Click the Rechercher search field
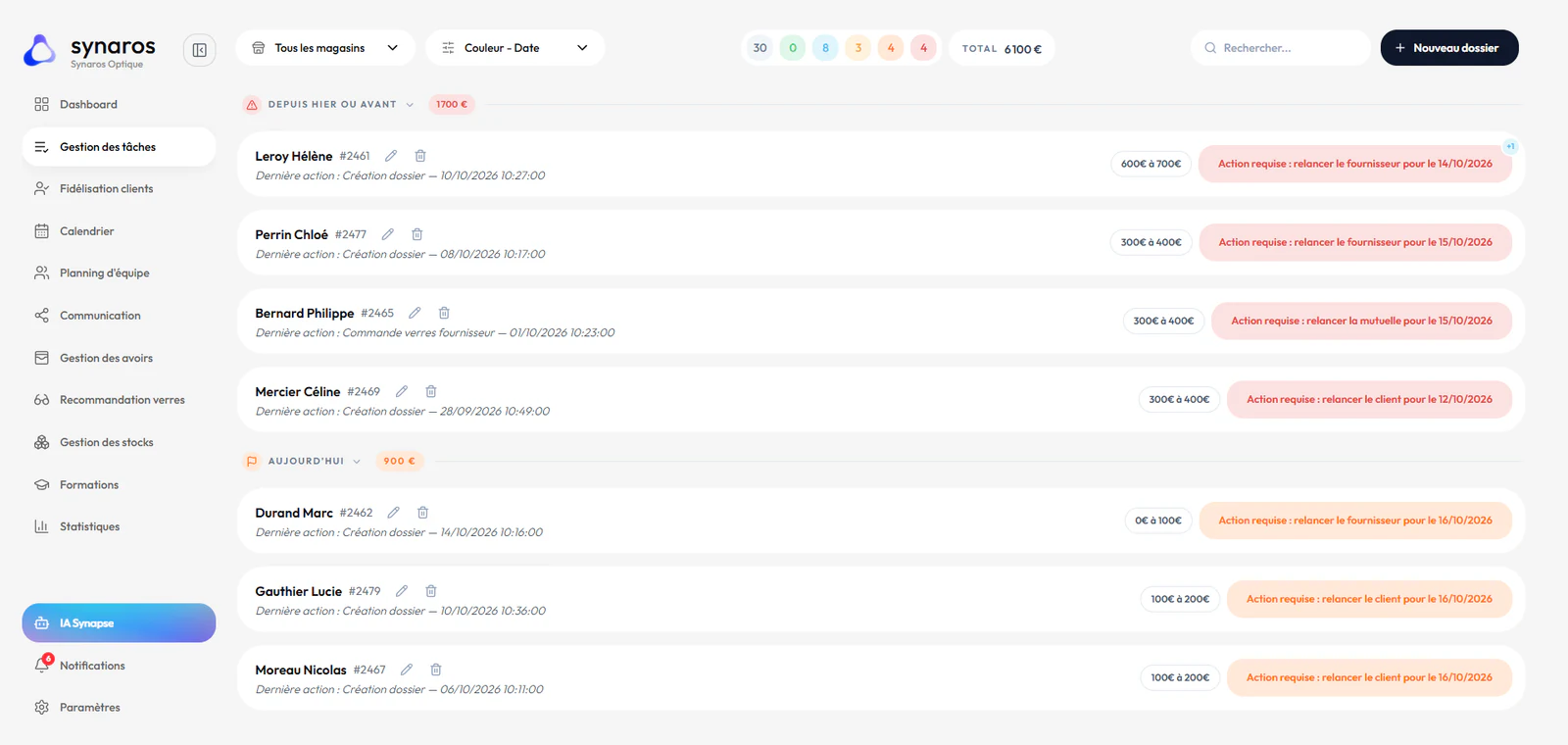This screenshot has width=1568, height=745. pos(1281,48)
